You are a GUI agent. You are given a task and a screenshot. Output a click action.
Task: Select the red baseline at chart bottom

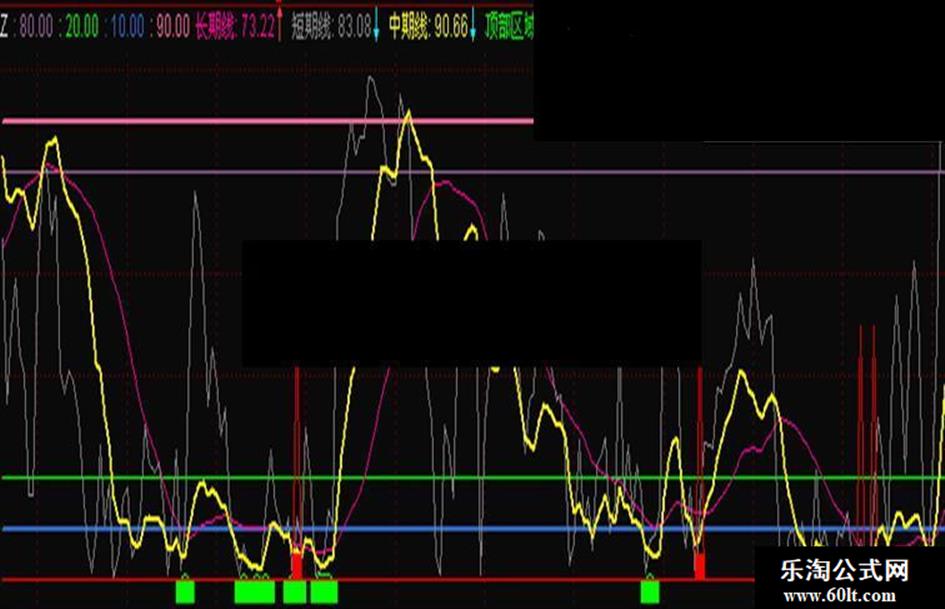[378, 580]
